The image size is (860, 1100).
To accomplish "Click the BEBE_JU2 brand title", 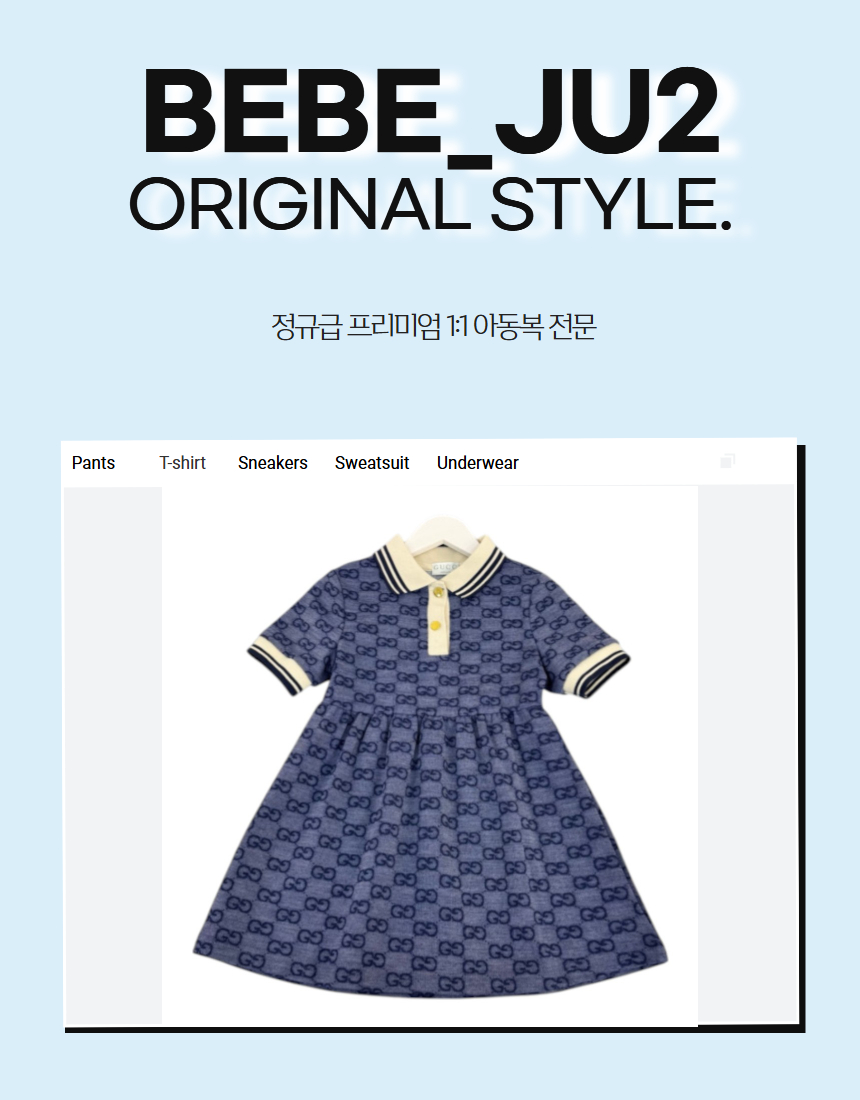I will (431, 112).
